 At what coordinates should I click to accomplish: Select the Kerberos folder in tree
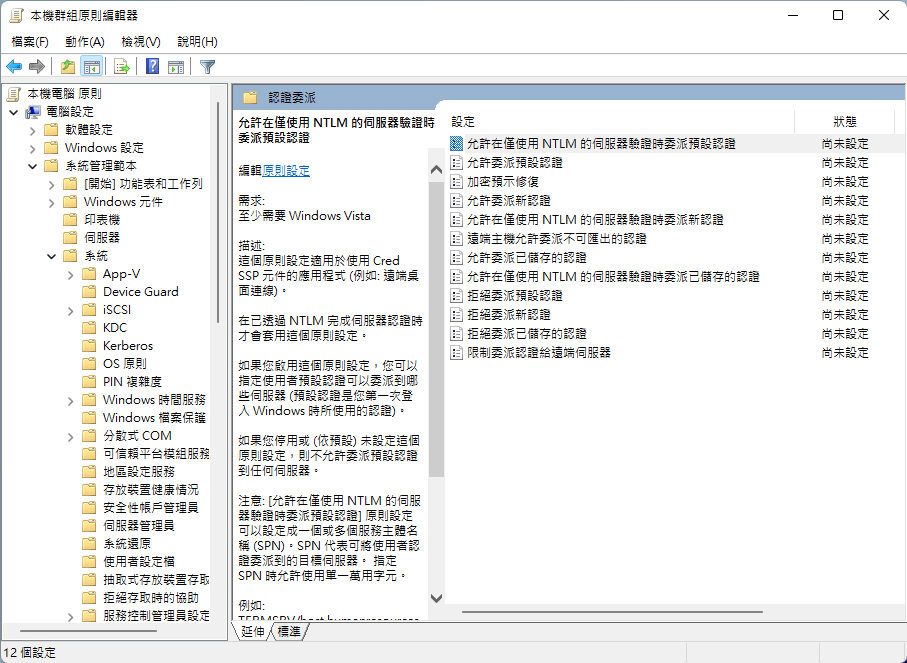tap(127, 346)
